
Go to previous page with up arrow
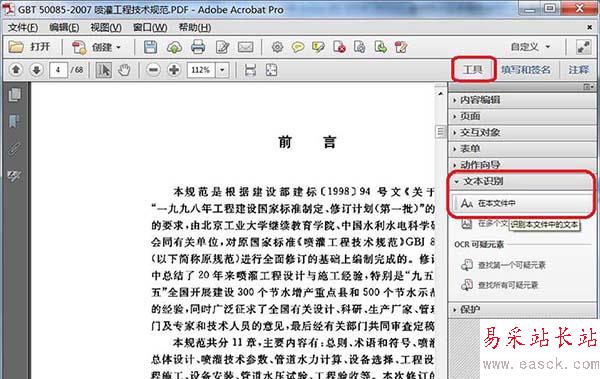[16, 70]
